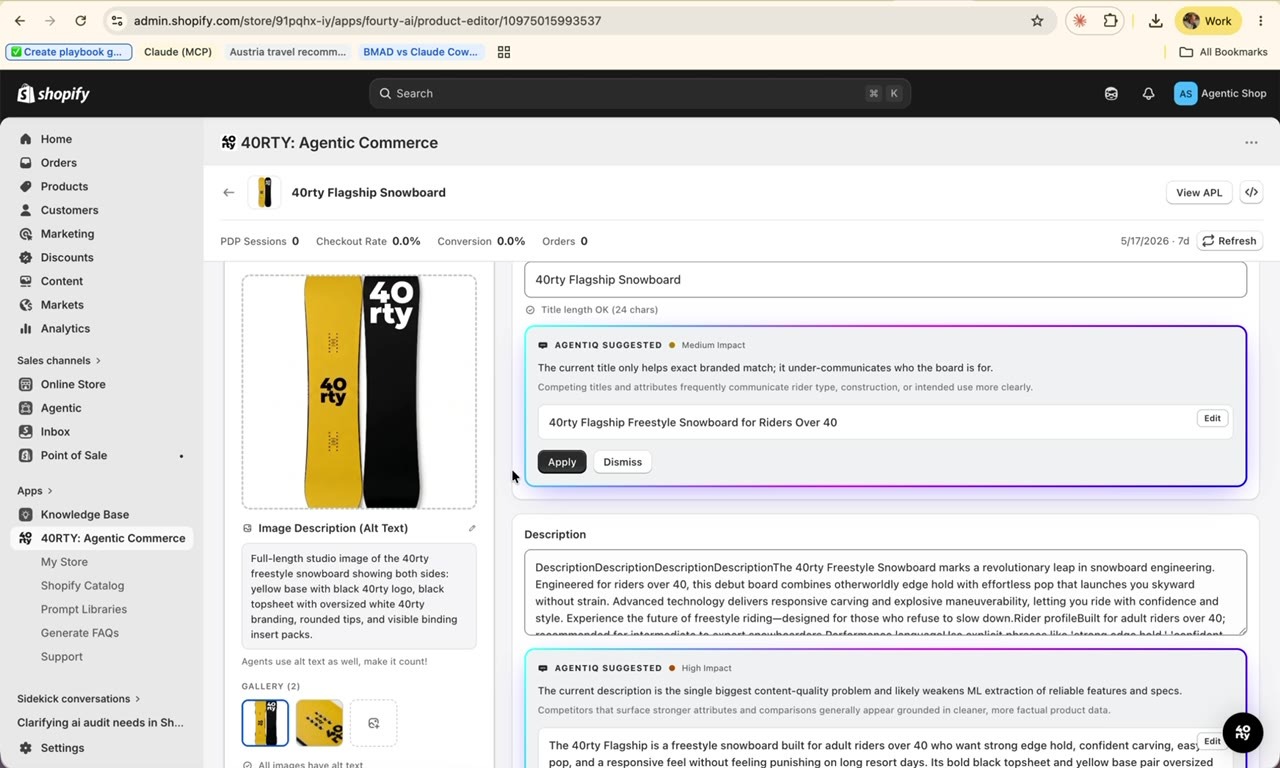Screen dimensions: 1280x768
Task: Click into the Description text area
Action: (x=885, y=592)
